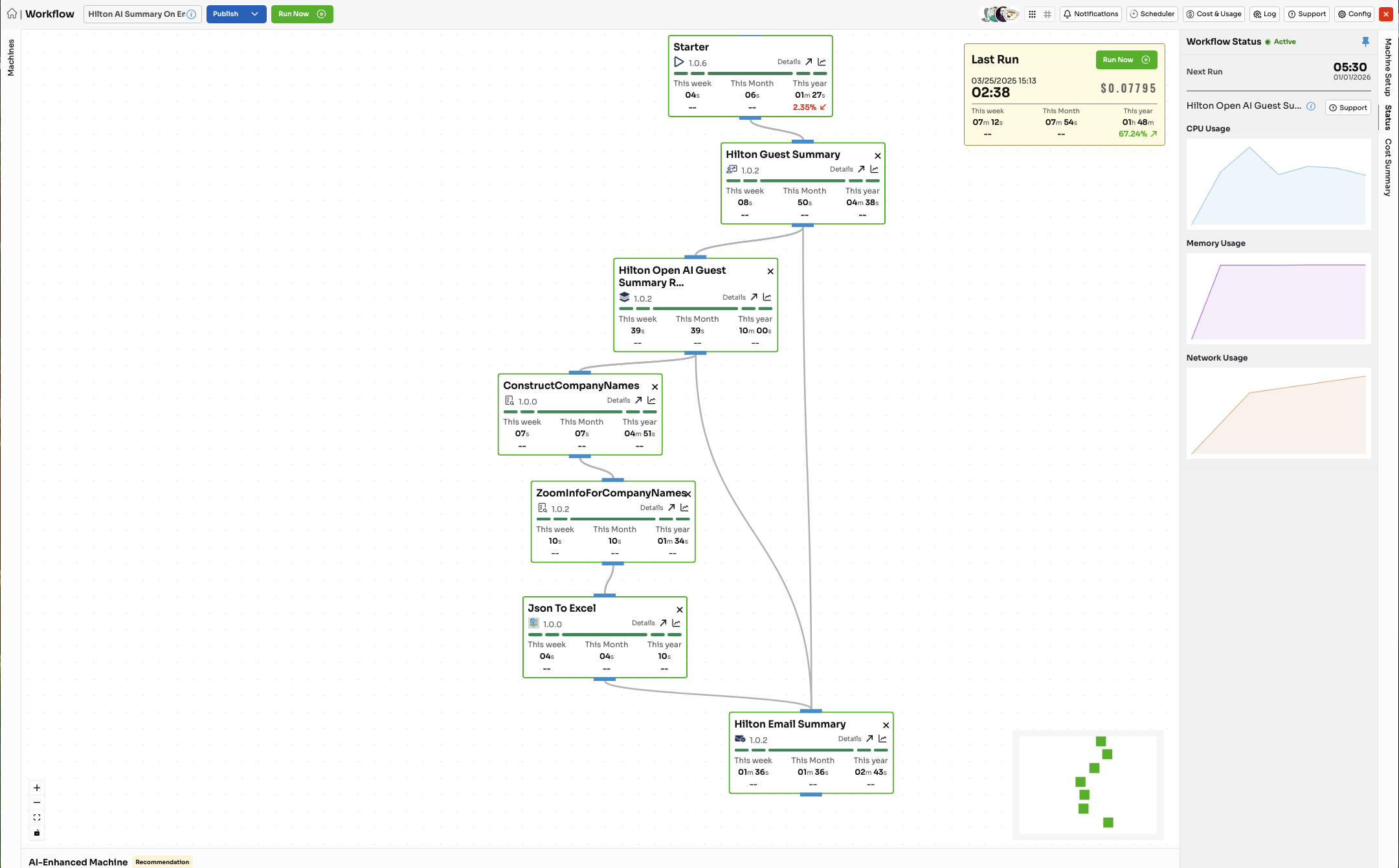Open Hilton Email Summary chart icon
Image resolution: width=1399 pixels, height=868 pixels.
[882, 739]
